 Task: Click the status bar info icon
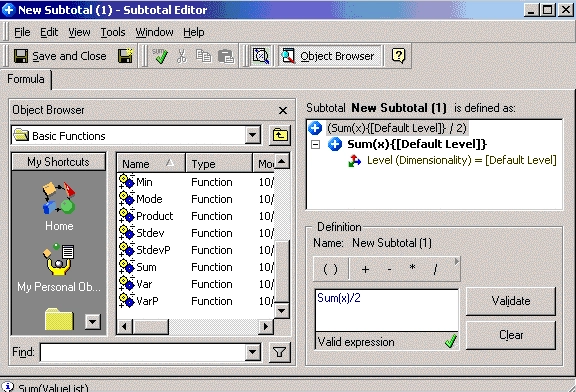coord(8,386)
